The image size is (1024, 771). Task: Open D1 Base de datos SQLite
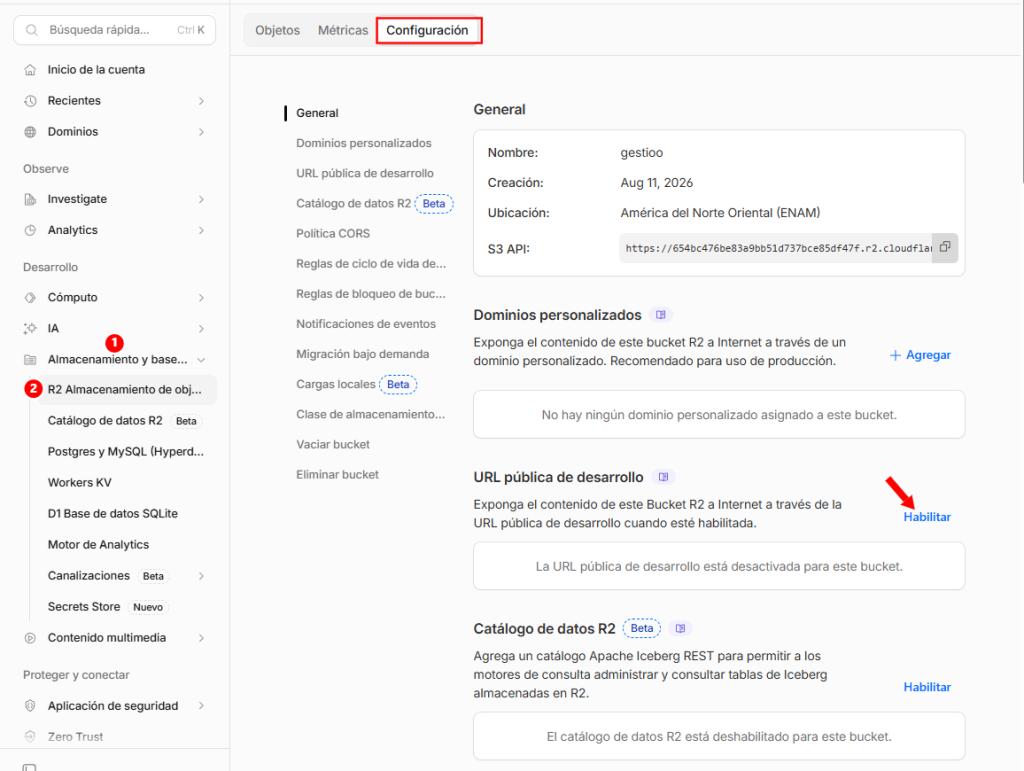(112, 514)
